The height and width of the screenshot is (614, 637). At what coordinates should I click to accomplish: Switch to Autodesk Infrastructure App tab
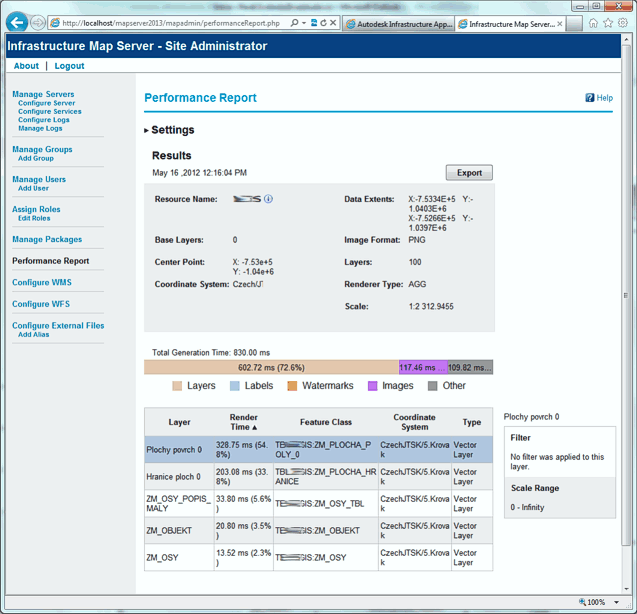tap(399, 24)
